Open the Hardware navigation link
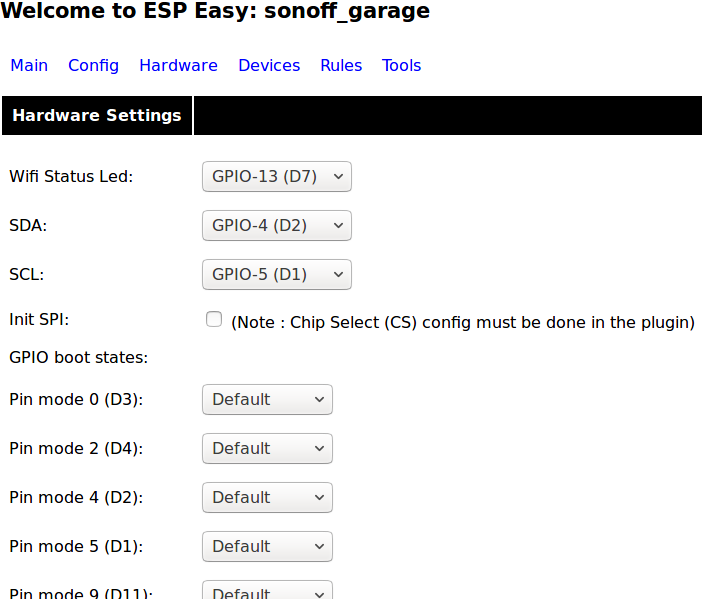 [178, 66]
